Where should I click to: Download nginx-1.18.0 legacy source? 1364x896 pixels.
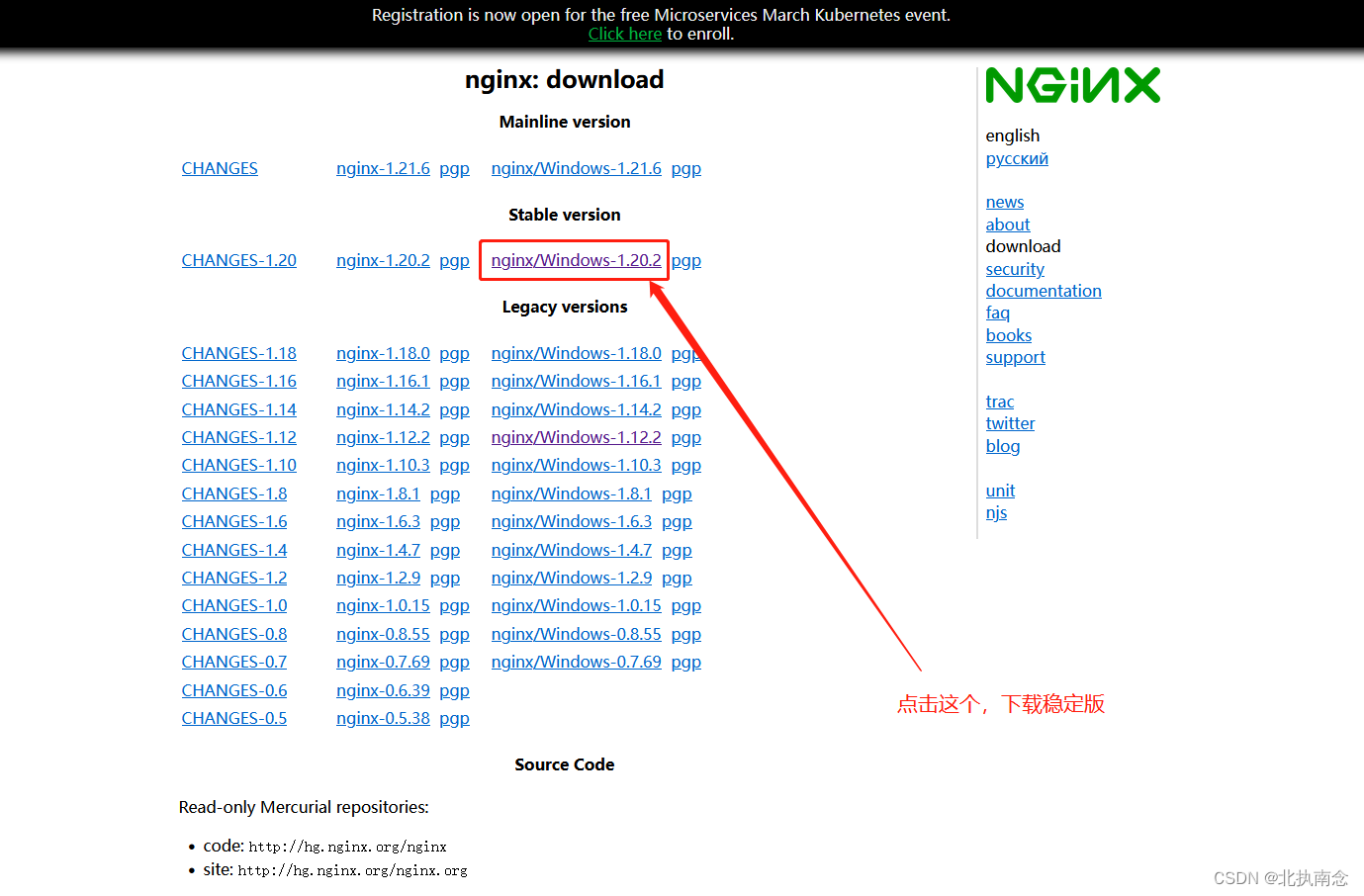[383, 353]
